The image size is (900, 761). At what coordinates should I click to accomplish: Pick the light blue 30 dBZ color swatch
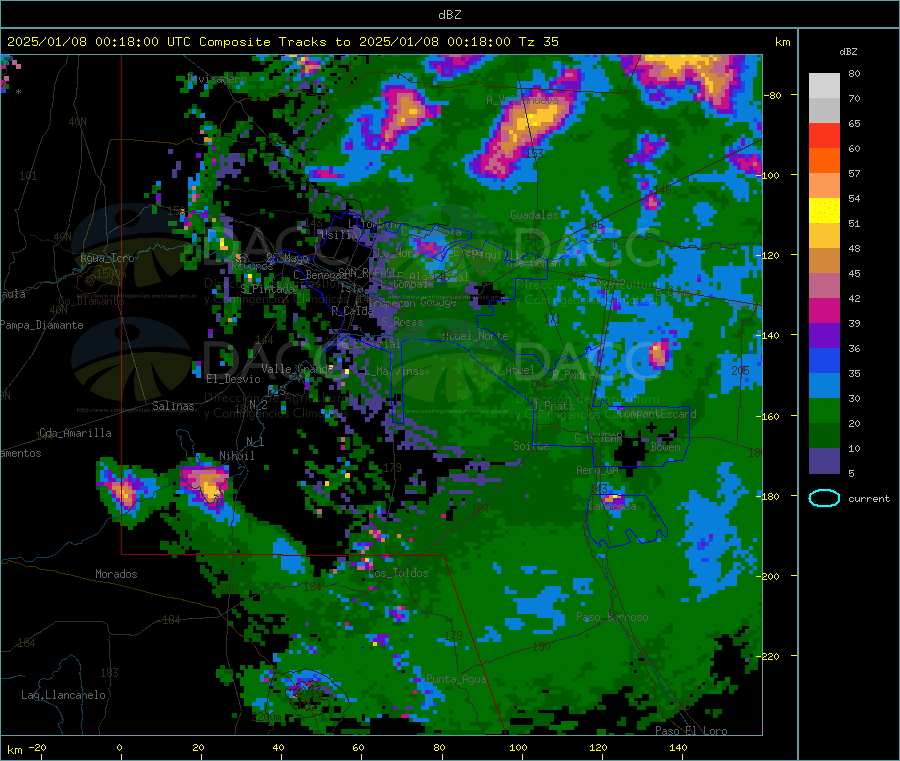[x=824, y=385]
